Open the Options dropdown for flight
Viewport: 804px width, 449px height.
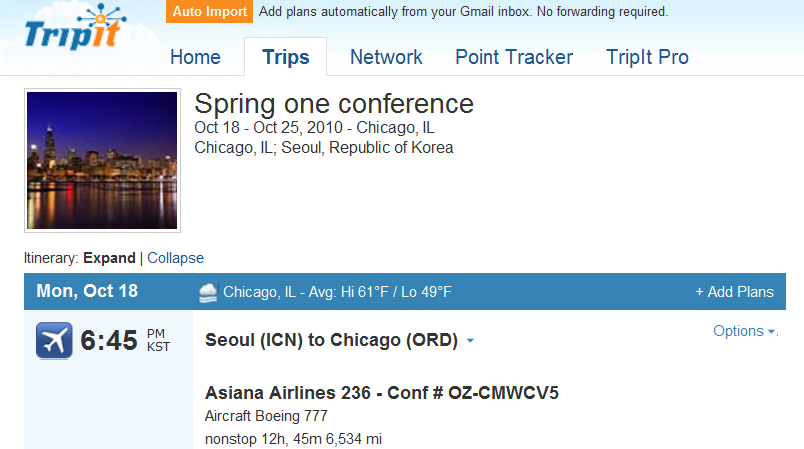(745, 331)
